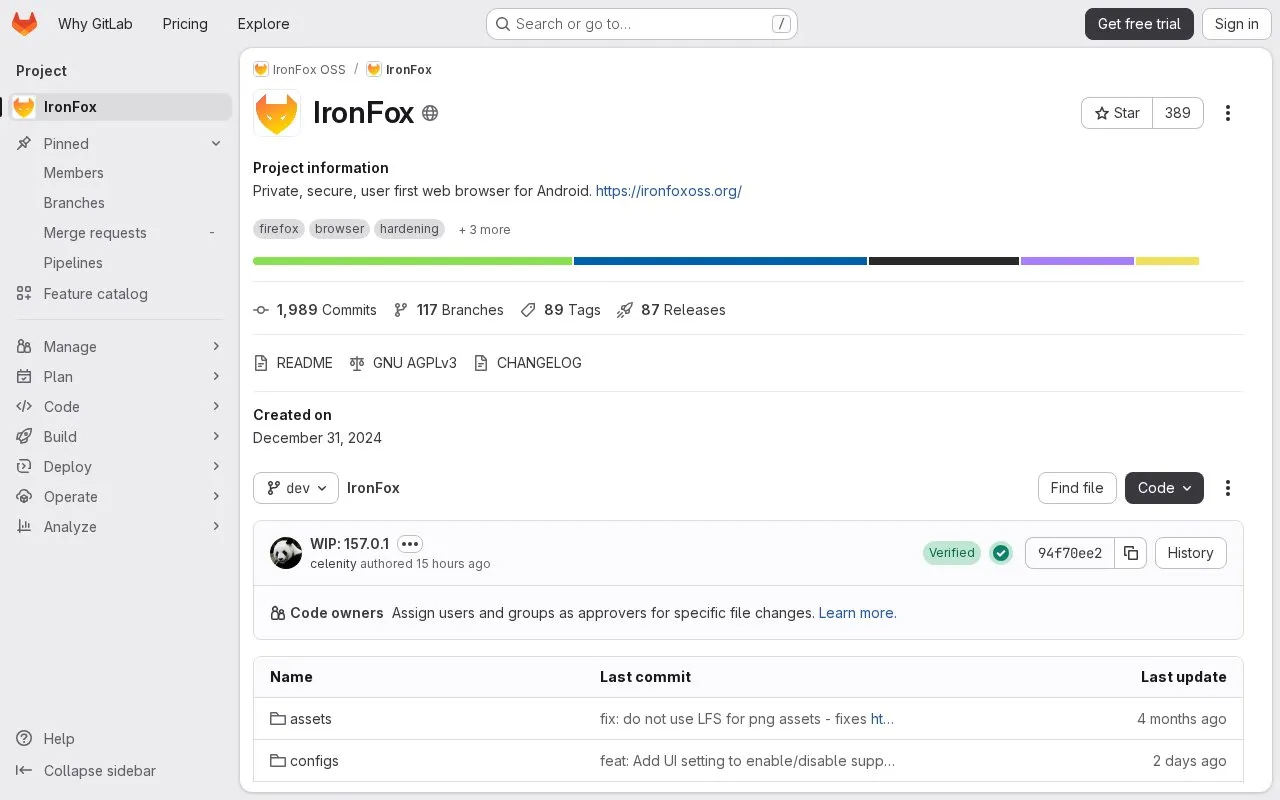Image resolution: width=1280 pixels, height=800 pixels.
Task: Click the large IronFox project avatar
Action: [277, 113]
